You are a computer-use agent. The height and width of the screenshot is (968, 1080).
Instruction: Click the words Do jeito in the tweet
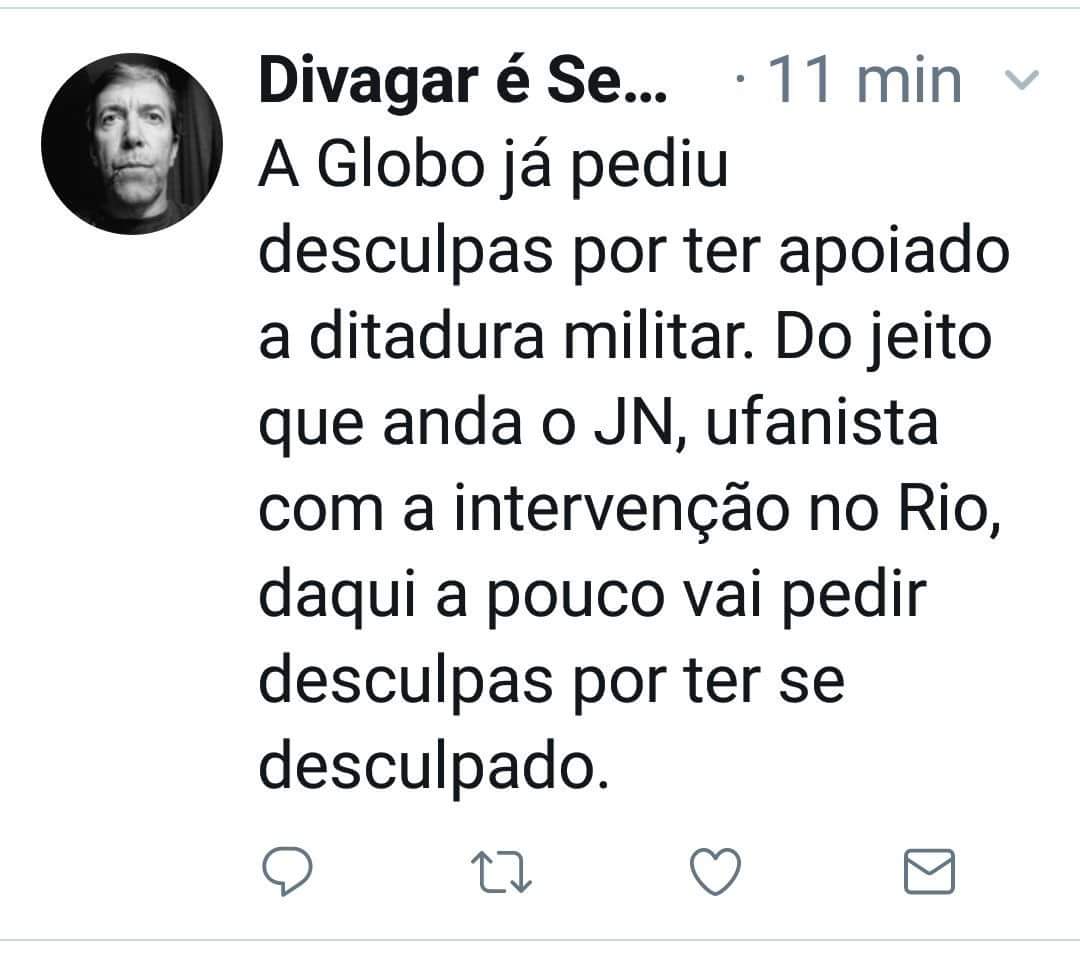(883, 338)
